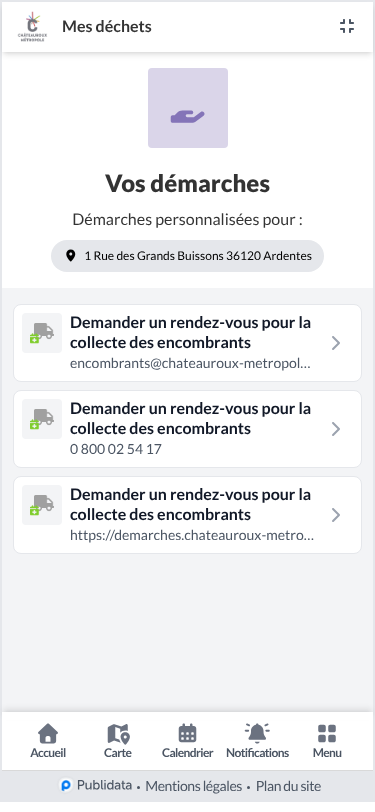Viewport: 375px width, 812px height.
Task: Click the truck icon on the phone card
Action: [x=42, y=419]
